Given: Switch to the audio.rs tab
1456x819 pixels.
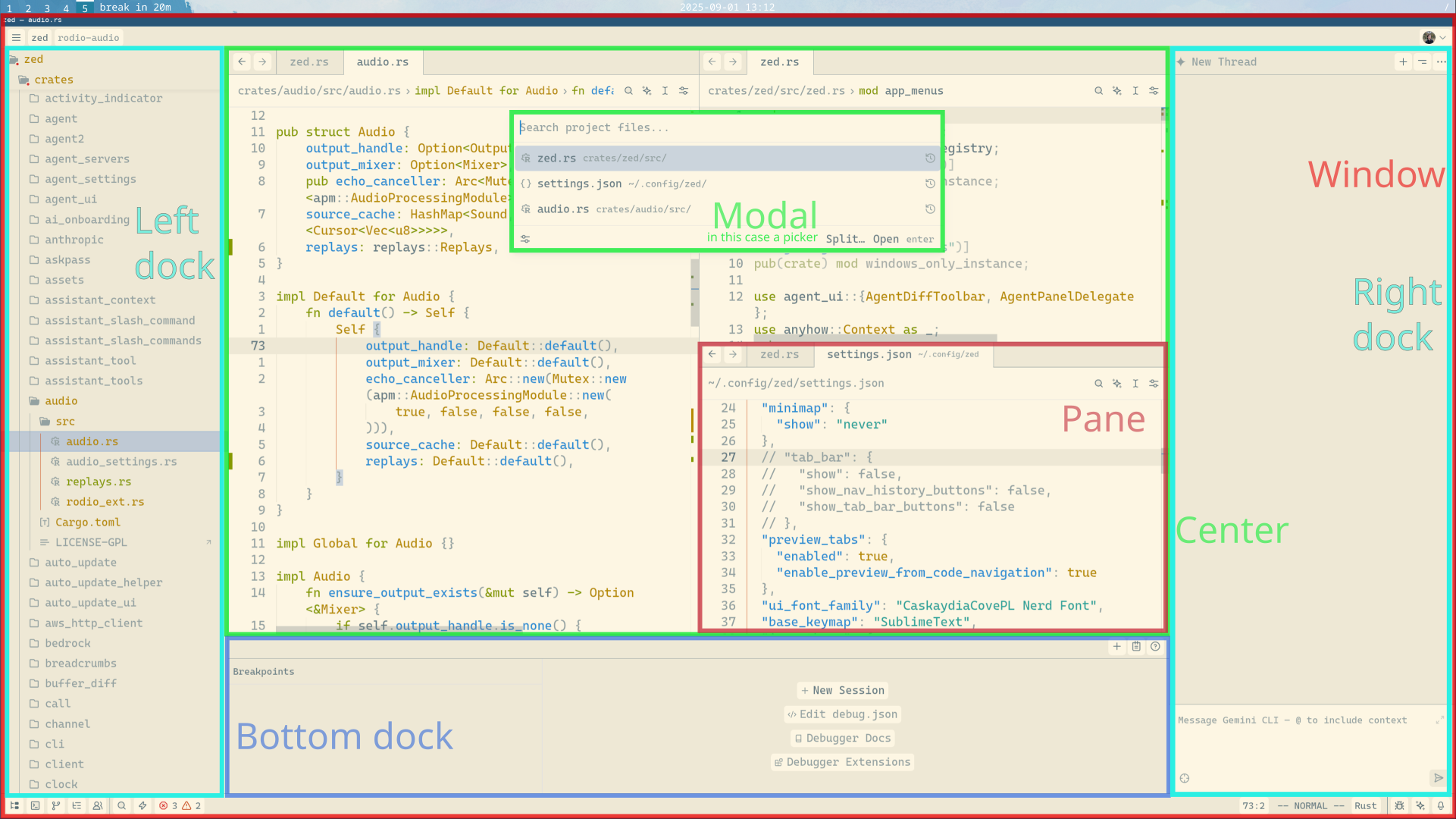Looking at the screenshot, I should pos(382,62).
